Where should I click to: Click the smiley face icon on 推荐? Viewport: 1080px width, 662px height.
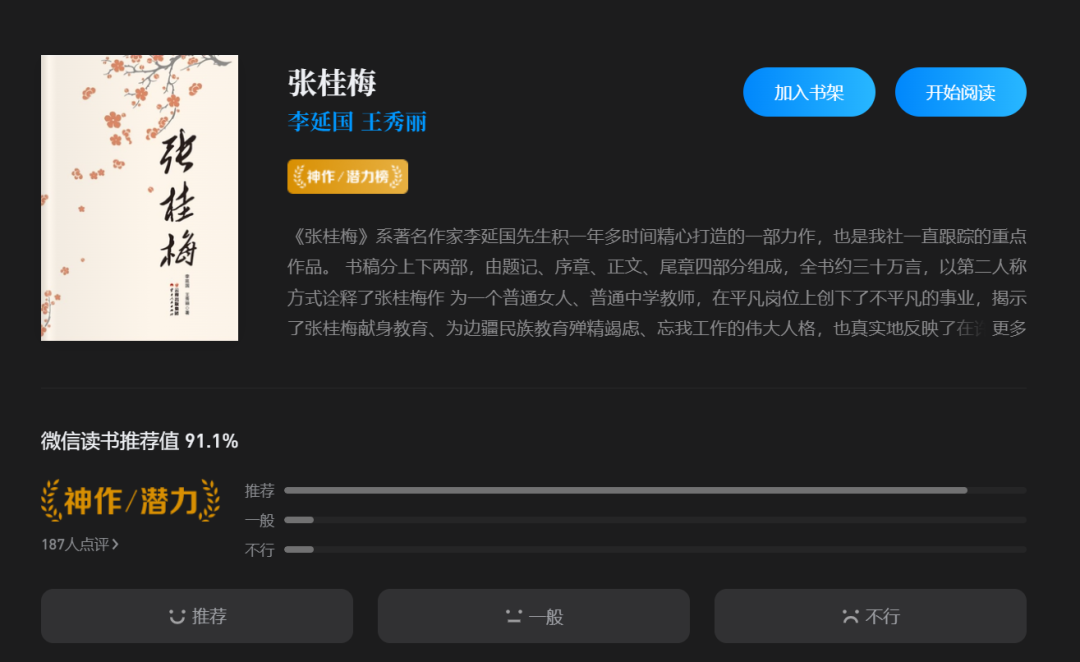point(177,617)
